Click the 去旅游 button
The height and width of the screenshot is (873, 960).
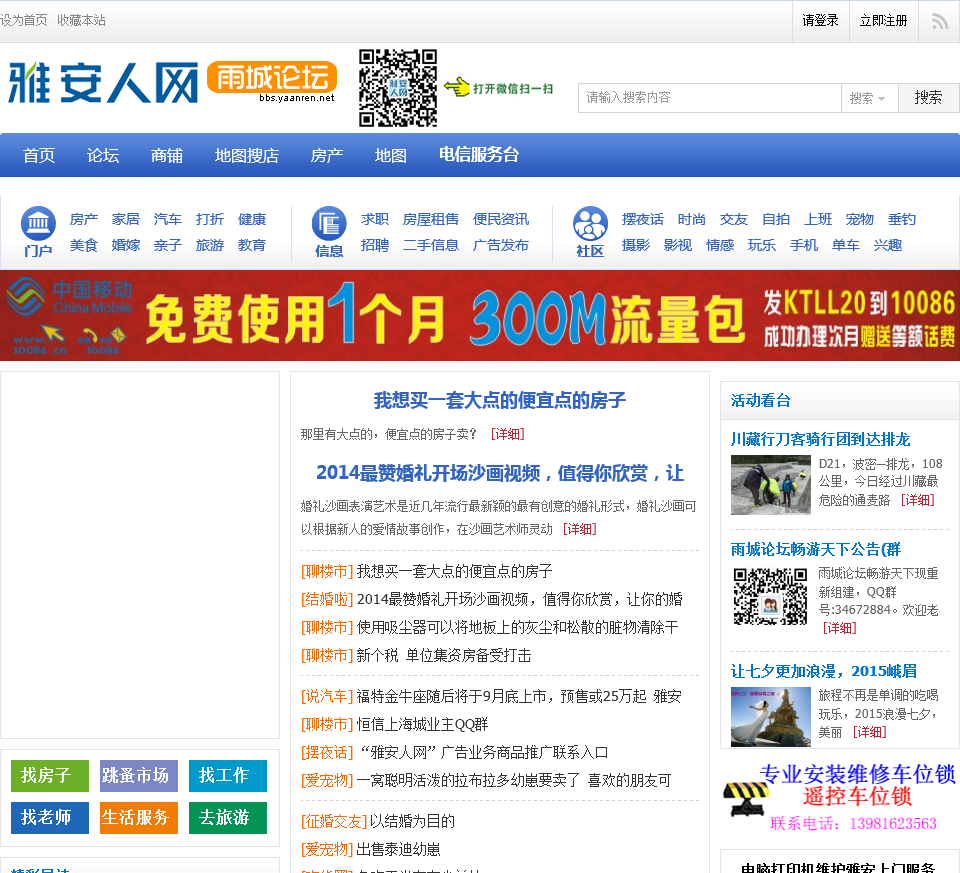point(228,818)
